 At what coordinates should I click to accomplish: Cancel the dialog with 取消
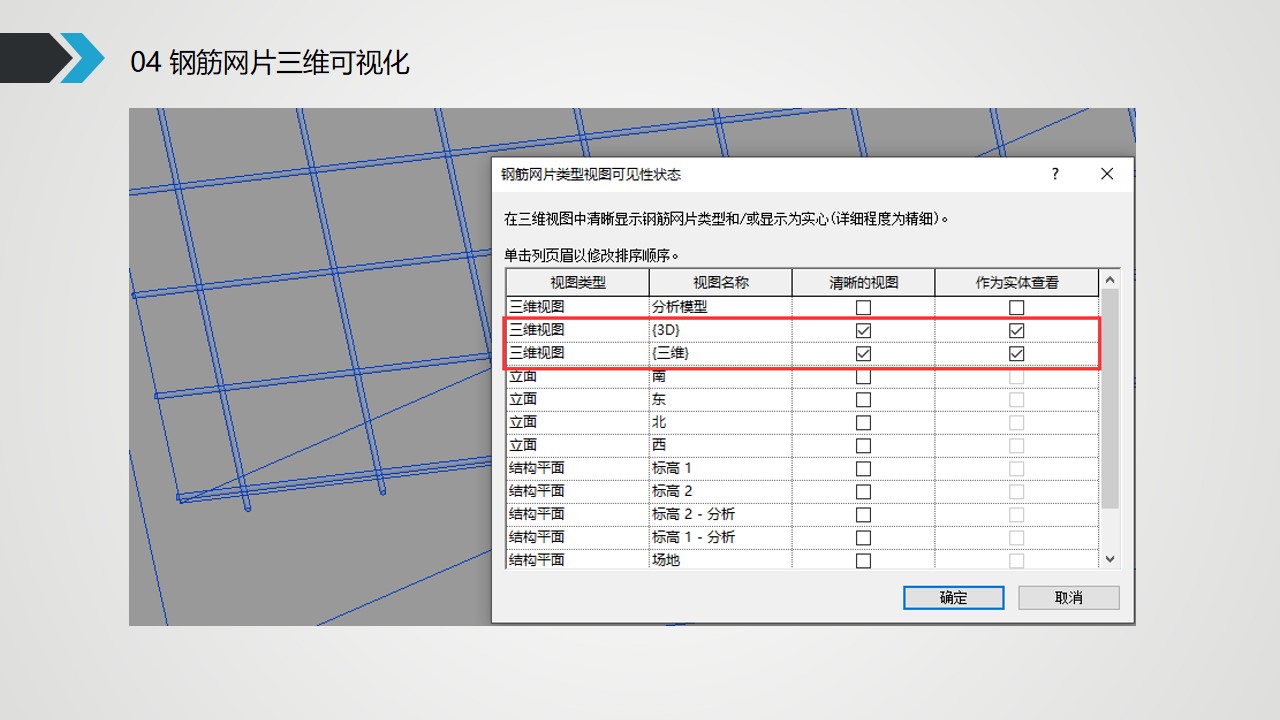[x=1069, y=597]
